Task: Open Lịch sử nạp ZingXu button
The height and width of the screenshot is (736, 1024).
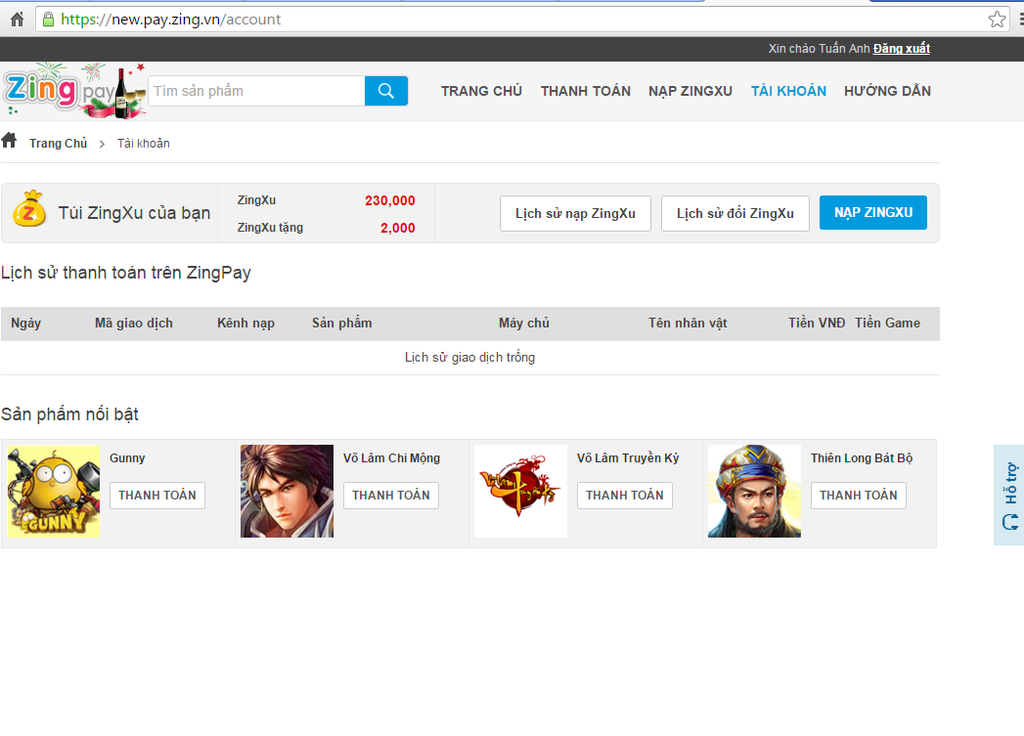Action: (575, 214)
